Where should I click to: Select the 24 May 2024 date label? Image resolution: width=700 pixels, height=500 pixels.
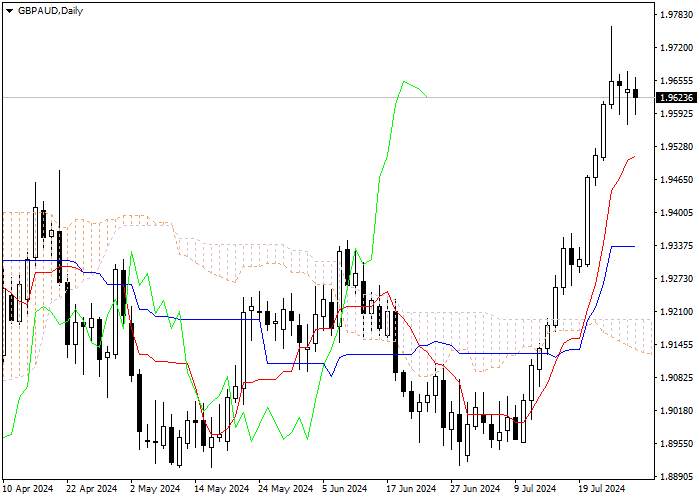click(286, 489)
